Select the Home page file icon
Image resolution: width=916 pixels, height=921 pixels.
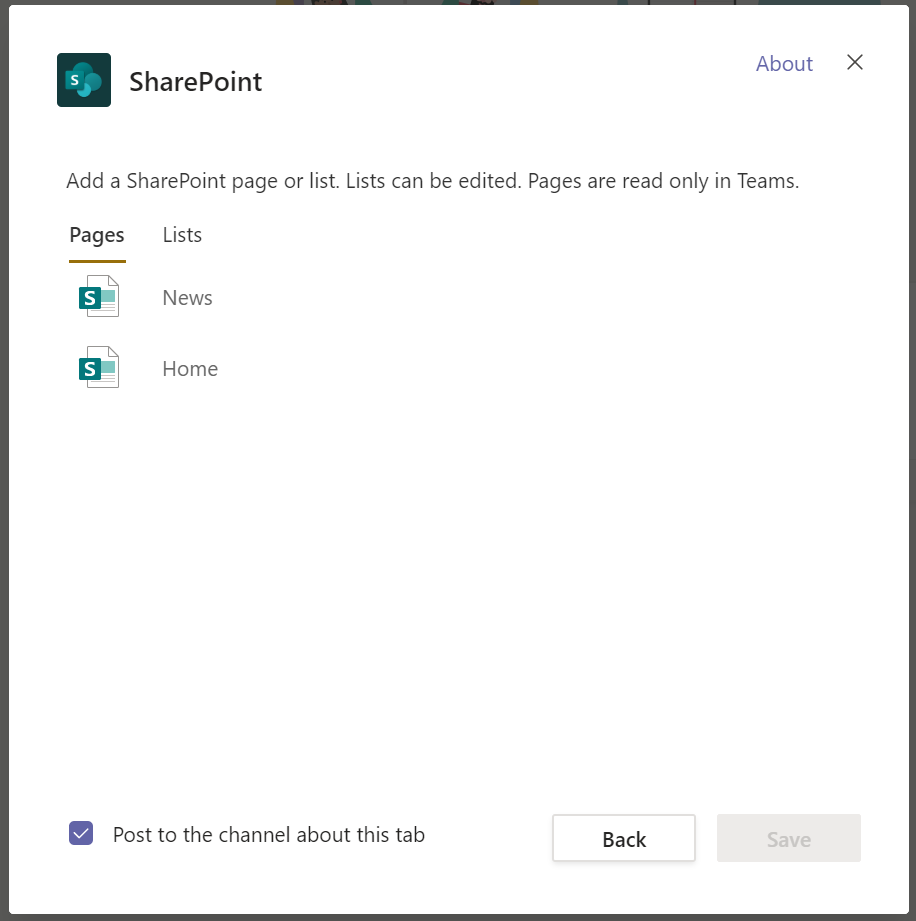tap(99, 367)
